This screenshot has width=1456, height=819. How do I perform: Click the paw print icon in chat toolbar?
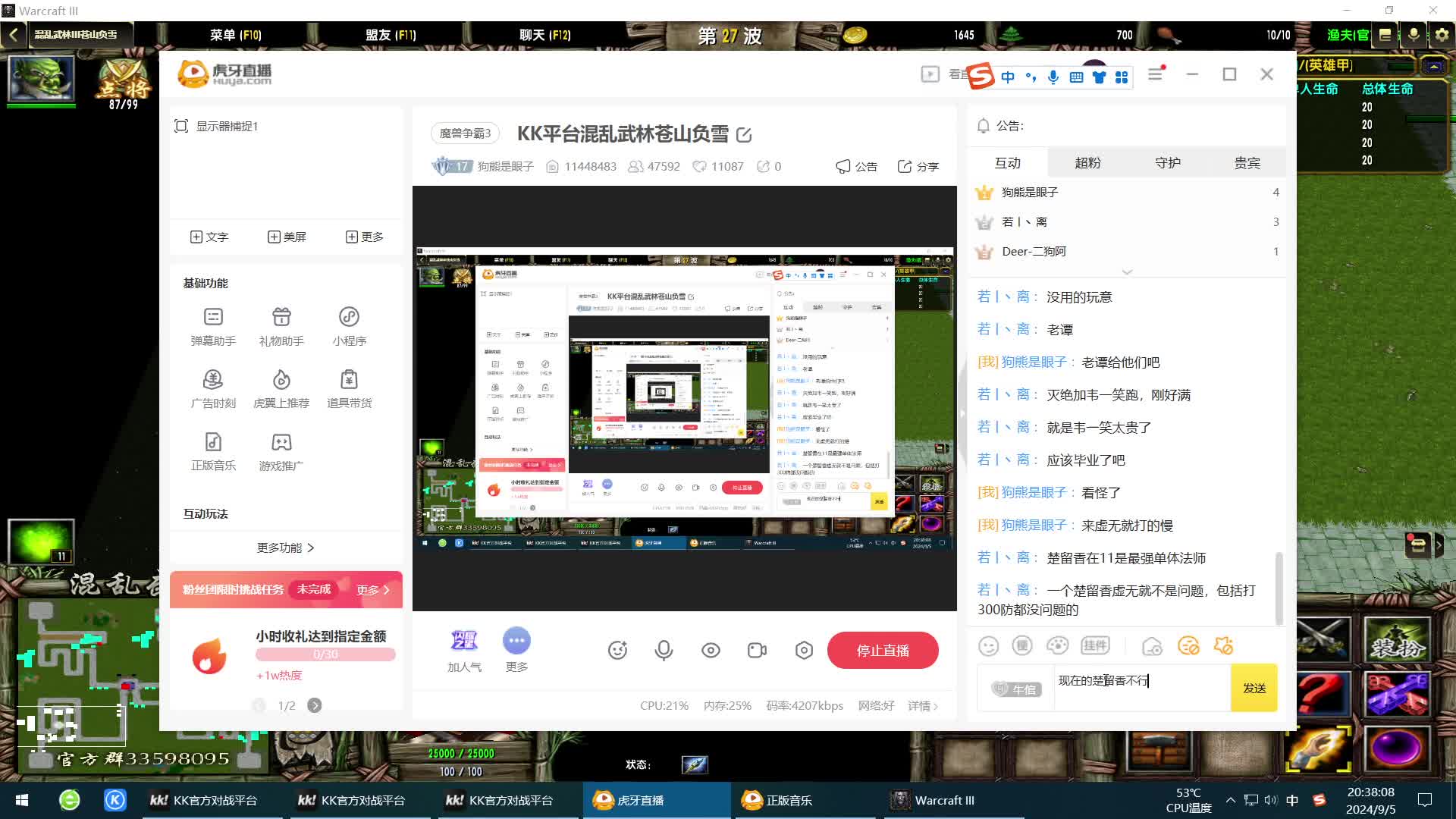pyautogui.click(x=1057, y=646)
